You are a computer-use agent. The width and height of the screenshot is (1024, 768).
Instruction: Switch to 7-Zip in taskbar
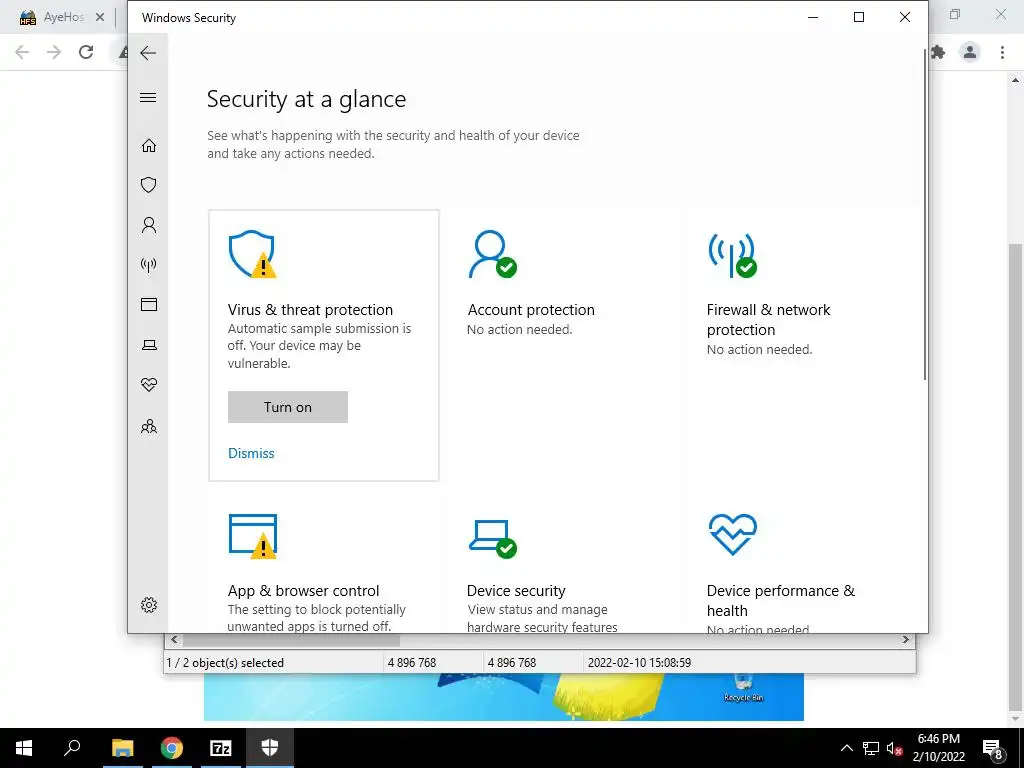pos(221,748)
